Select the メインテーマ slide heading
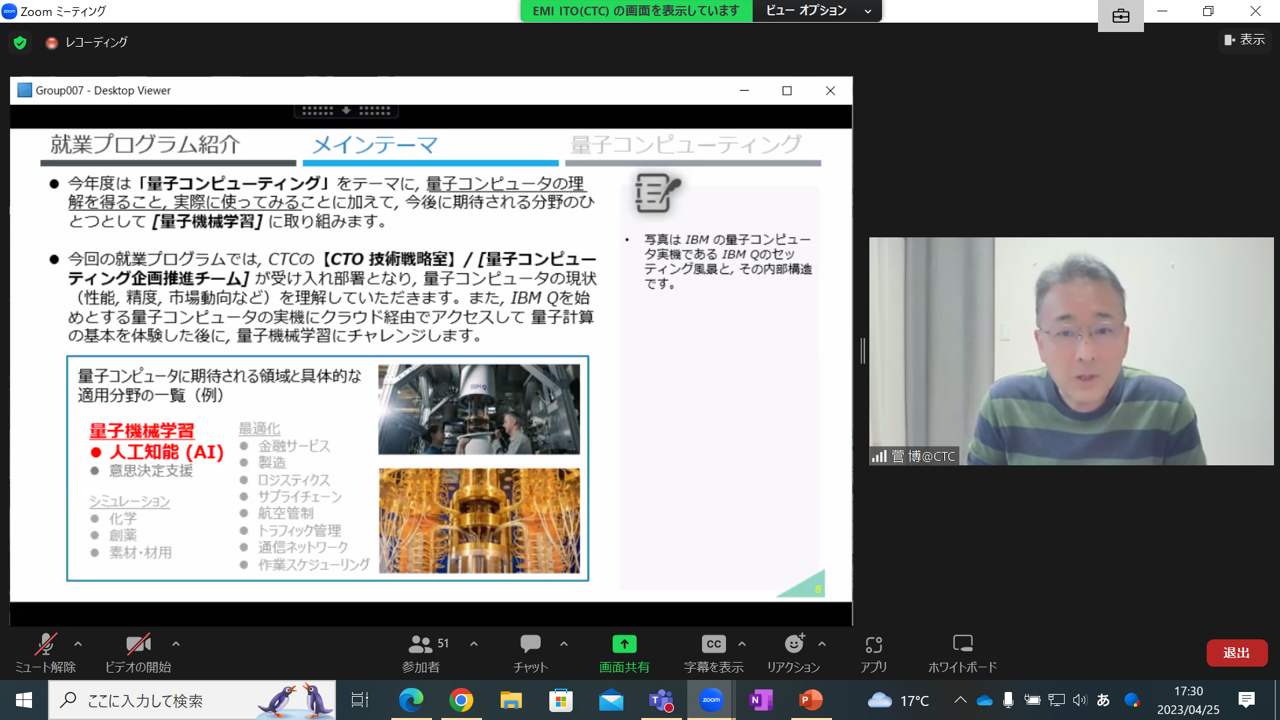 click(x=376, y=145)
